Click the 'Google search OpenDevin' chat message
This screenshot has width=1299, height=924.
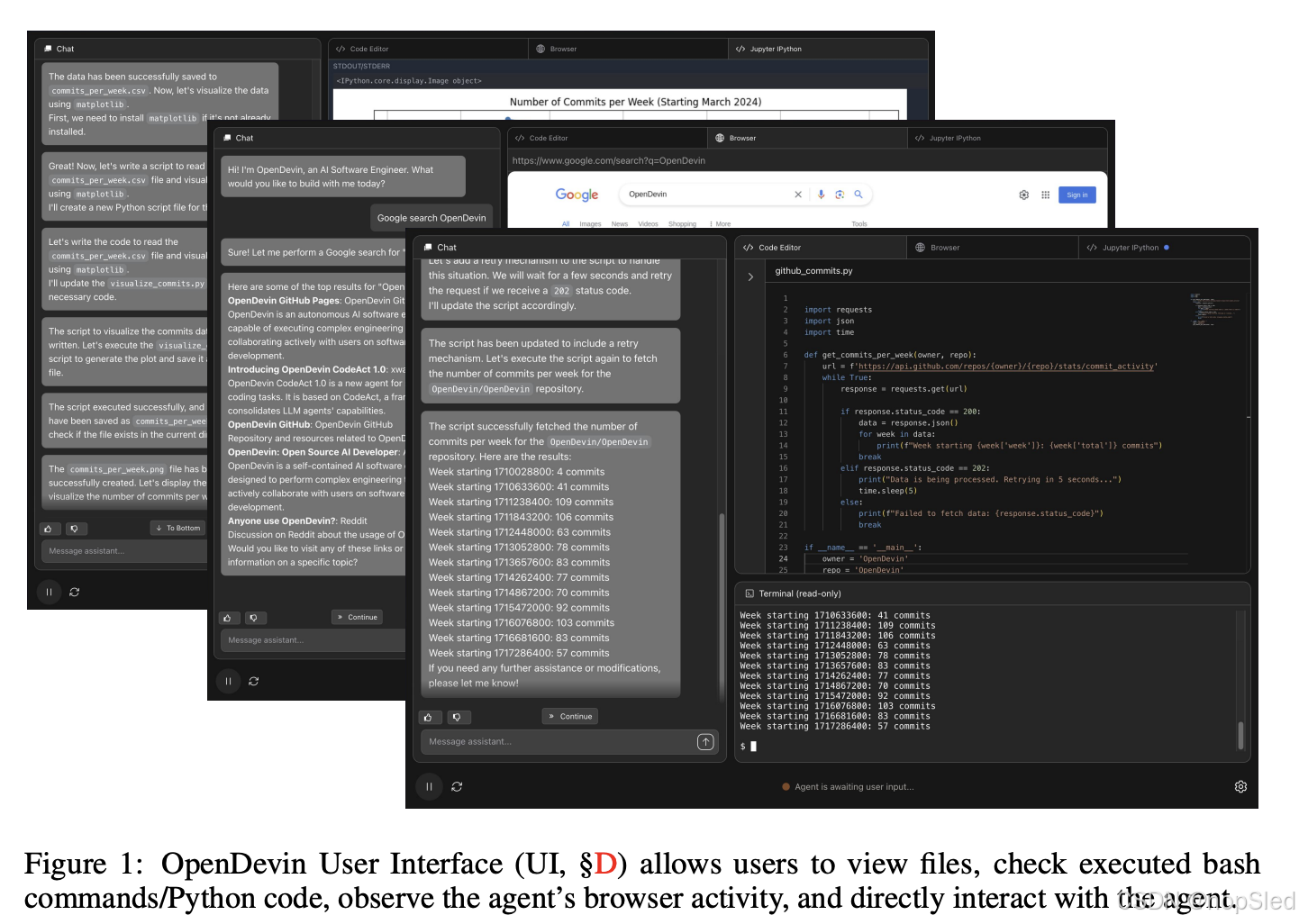coord(431,217)
